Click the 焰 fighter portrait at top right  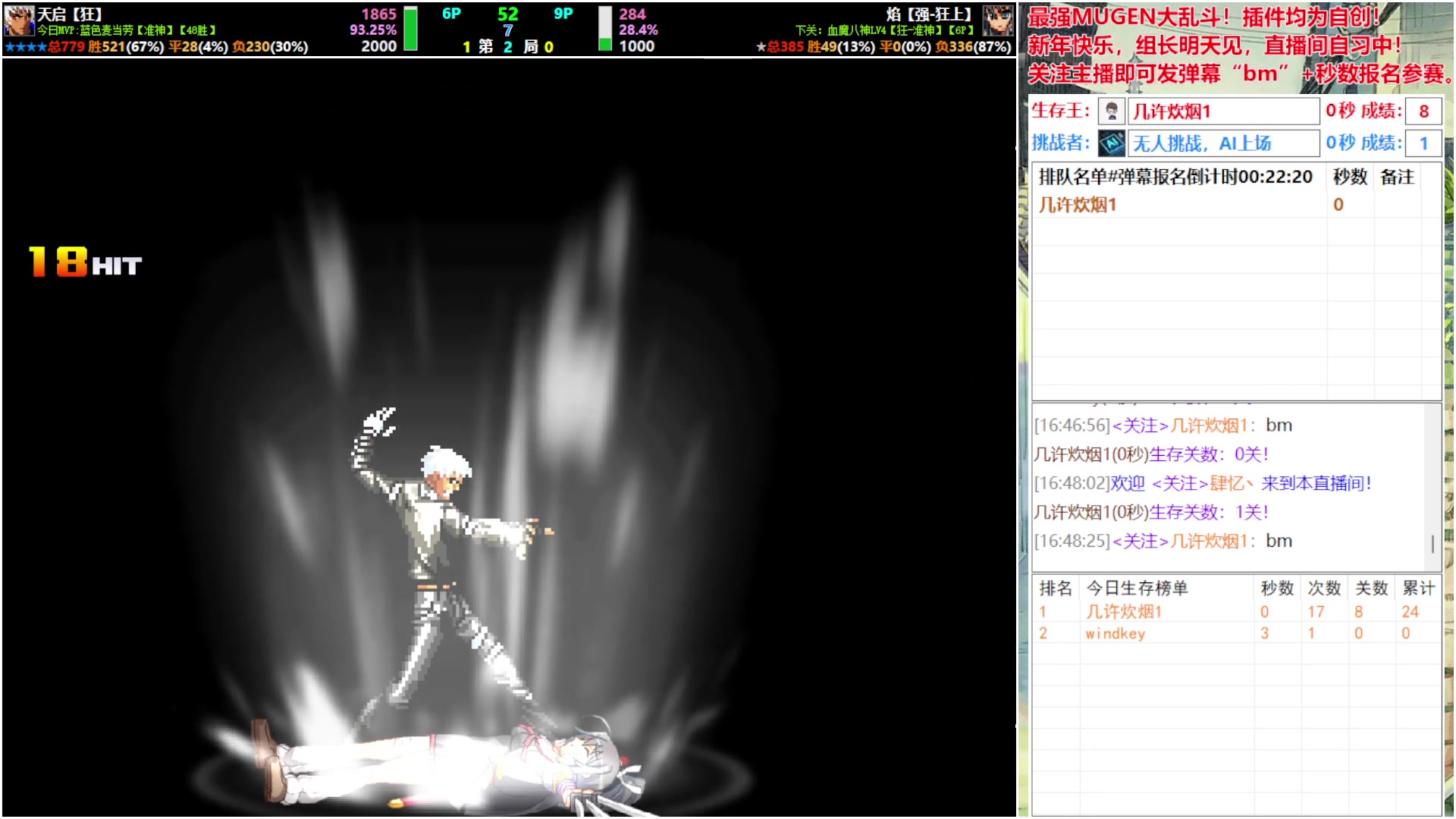click(x=998, y=20)
